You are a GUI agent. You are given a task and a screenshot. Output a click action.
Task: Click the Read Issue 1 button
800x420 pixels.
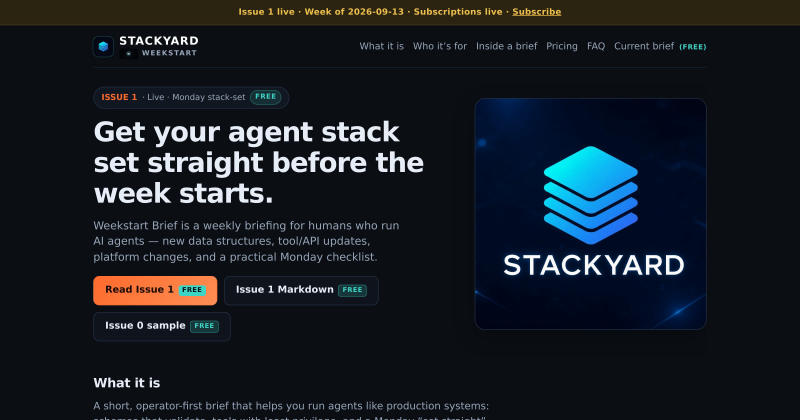[155, 290]
